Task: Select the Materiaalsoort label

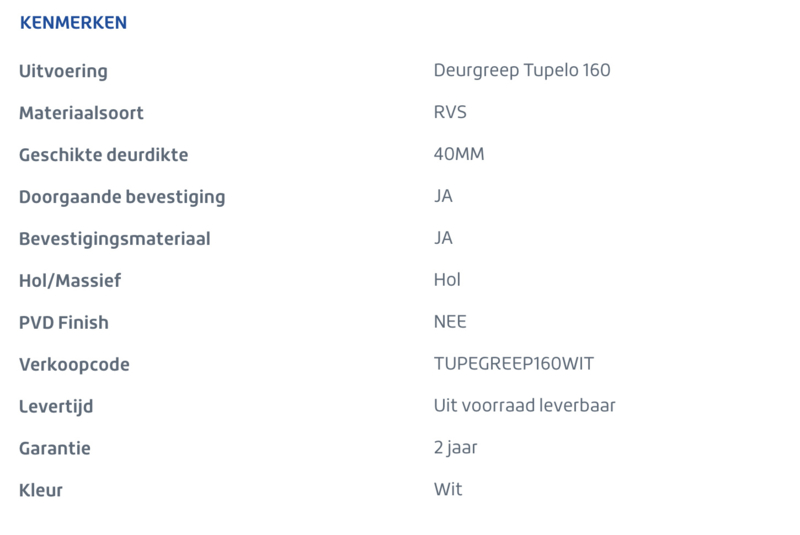Action: pos(81,113)
